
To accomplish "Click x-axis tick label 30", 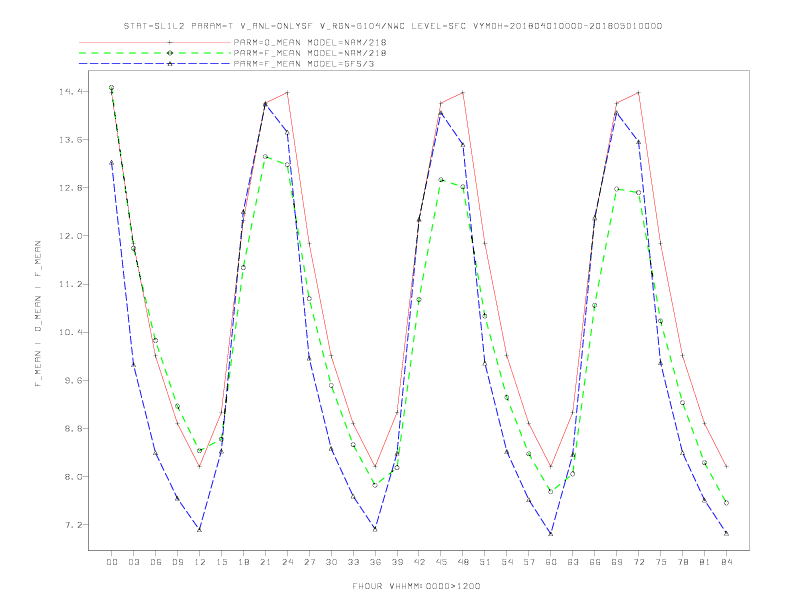I will coord(331,562).
